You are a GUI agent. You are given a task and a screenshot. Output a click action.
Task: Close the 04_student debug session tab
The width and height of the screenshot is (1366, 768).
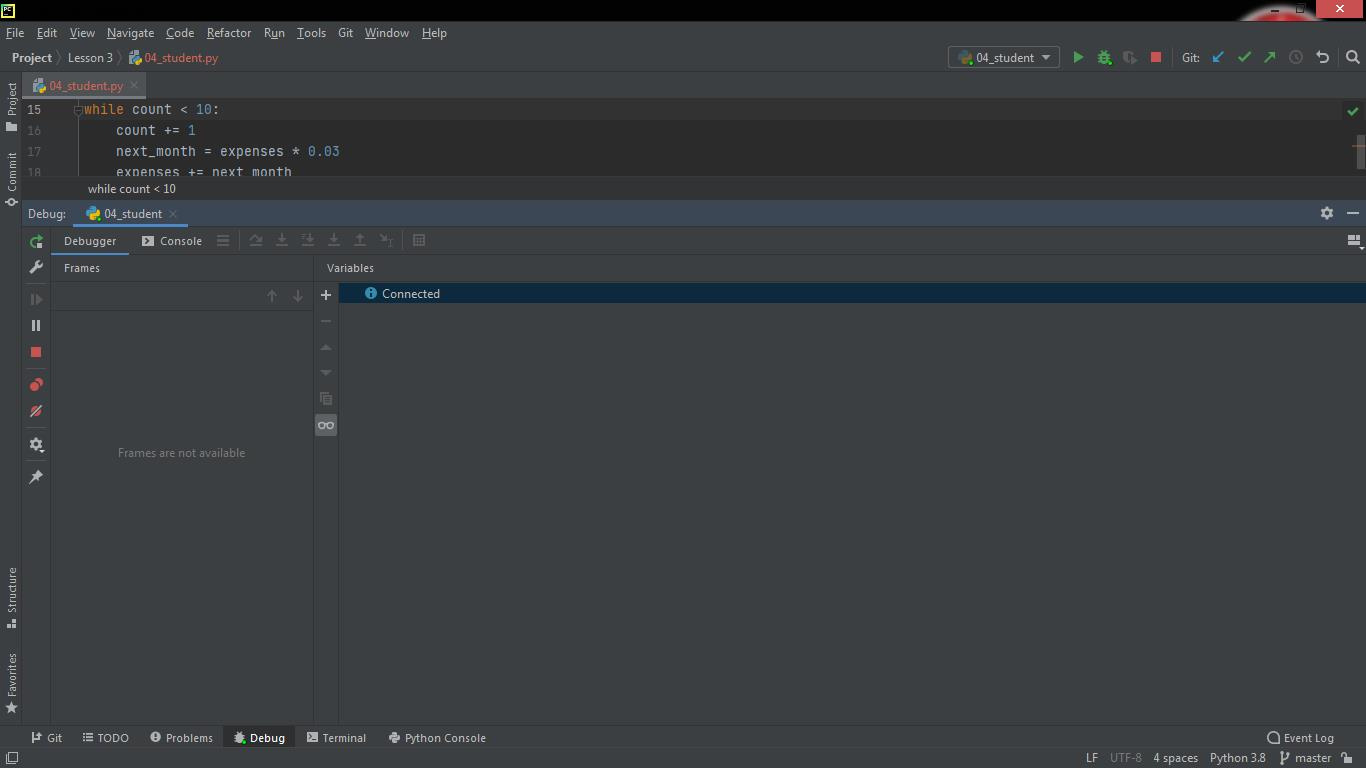[x=173, y=214]
